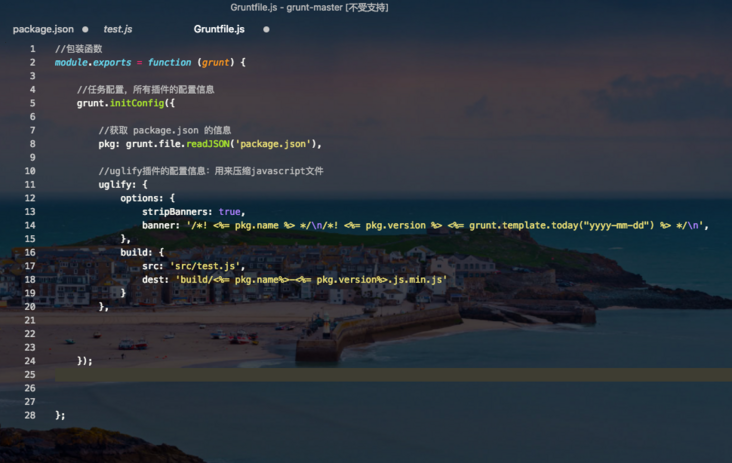Click line number 14 in the gutter
Viewport: 732px width, 463px height.
point(30,225)
